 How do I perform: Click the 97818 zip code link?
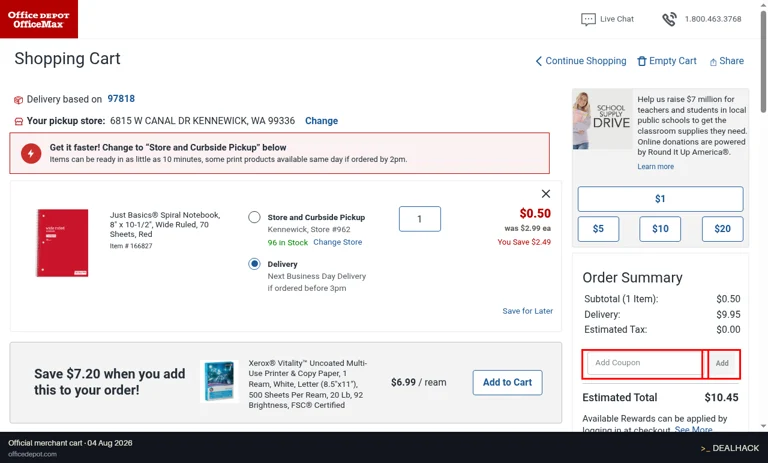121,99
